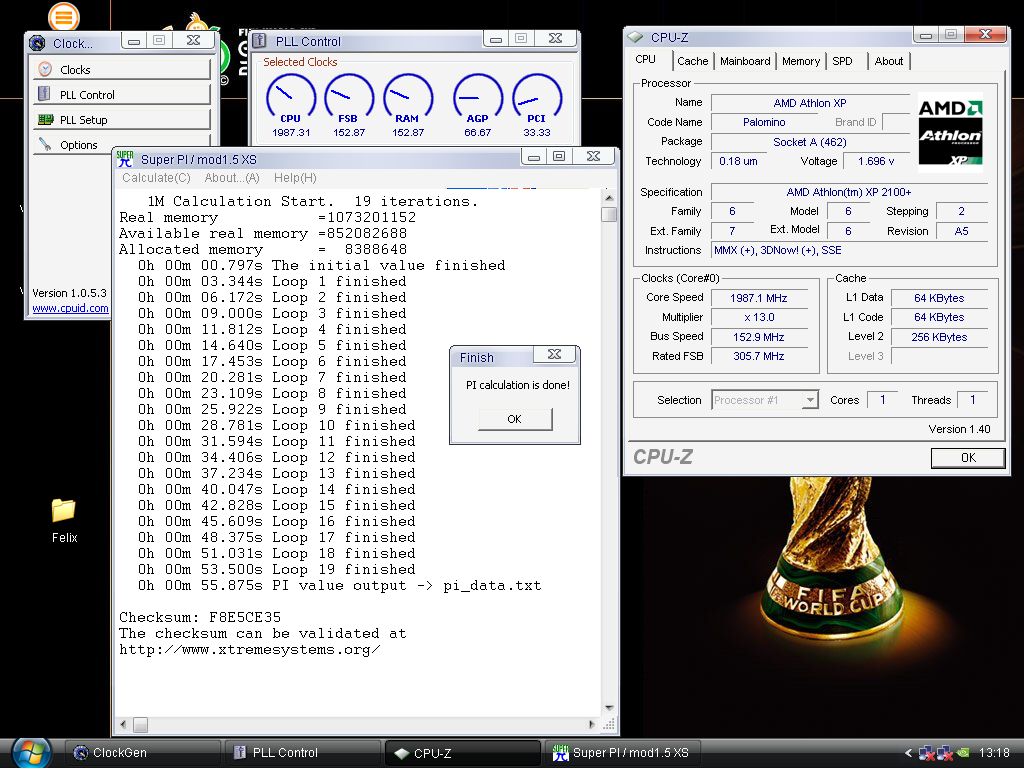
Task: Switch to CPU-Z in the taskbar
Action: point(462,753)
